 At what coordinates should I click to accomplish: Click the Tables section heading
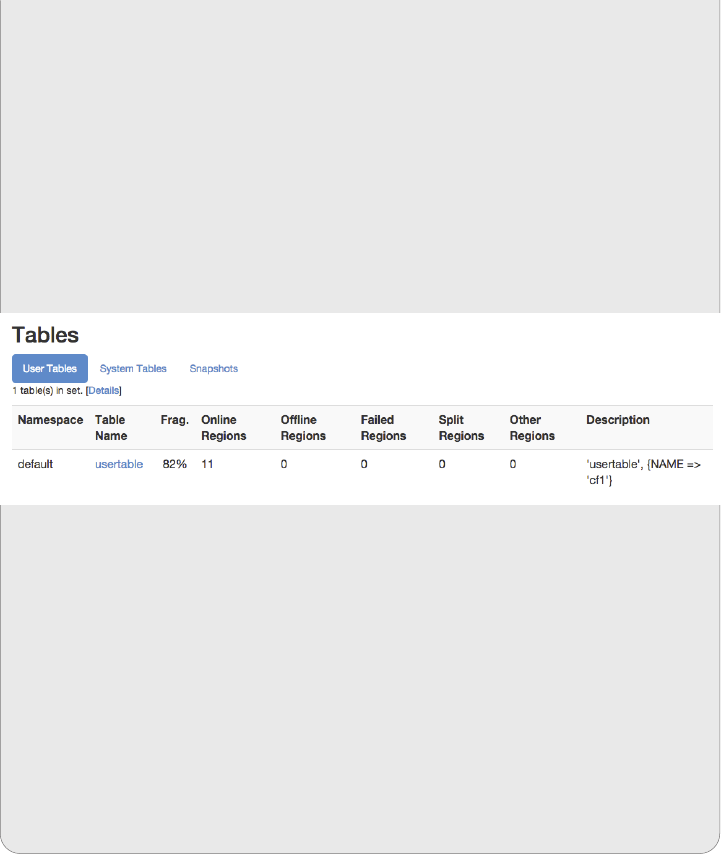point(45,335)
